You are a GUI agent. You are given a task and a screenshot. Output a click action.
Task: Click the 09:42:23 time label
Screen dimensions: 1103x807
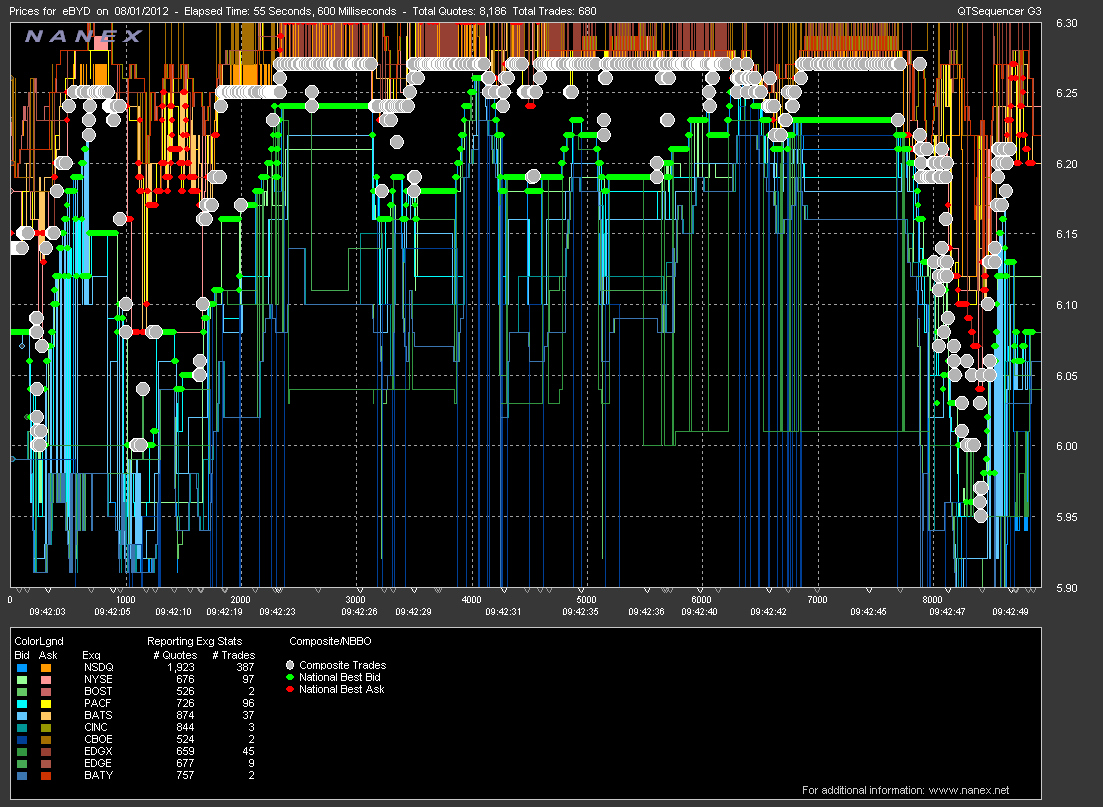[277, 611]
